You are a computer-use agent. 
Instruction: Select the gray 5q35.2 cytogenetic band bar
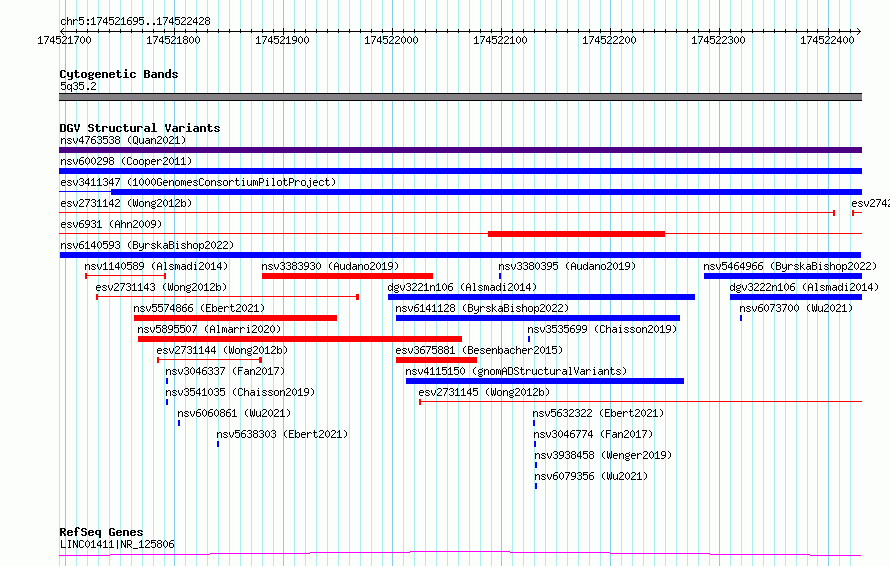tap(460, 97)
